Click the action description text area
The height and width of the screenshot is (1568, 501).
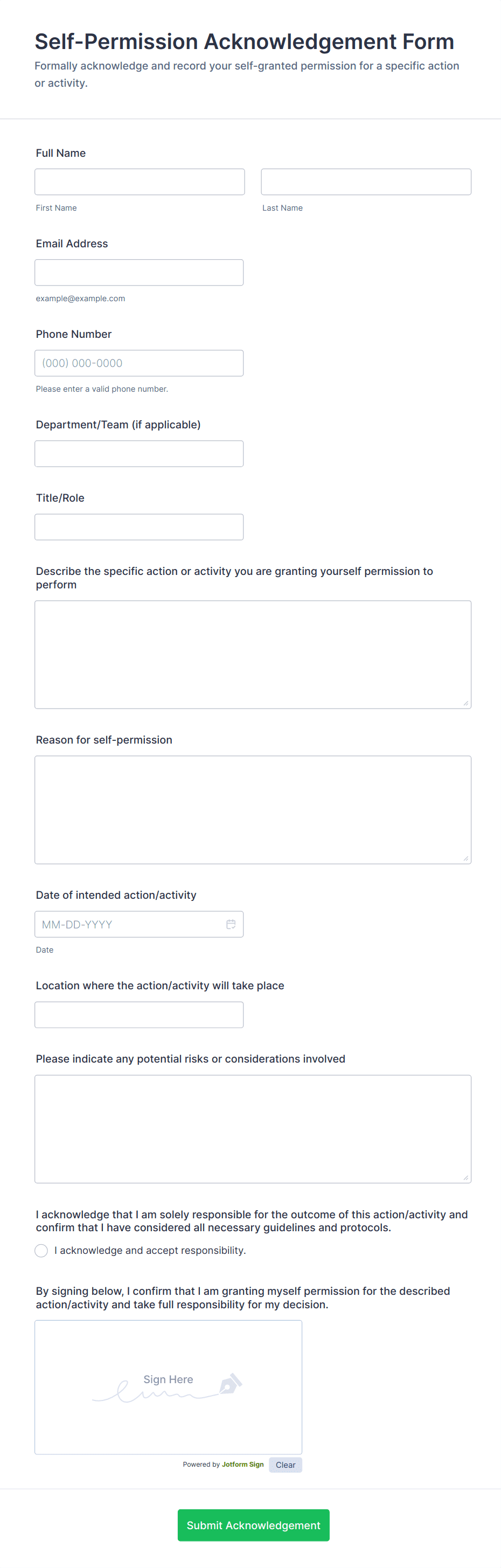(x=253, y=651)
